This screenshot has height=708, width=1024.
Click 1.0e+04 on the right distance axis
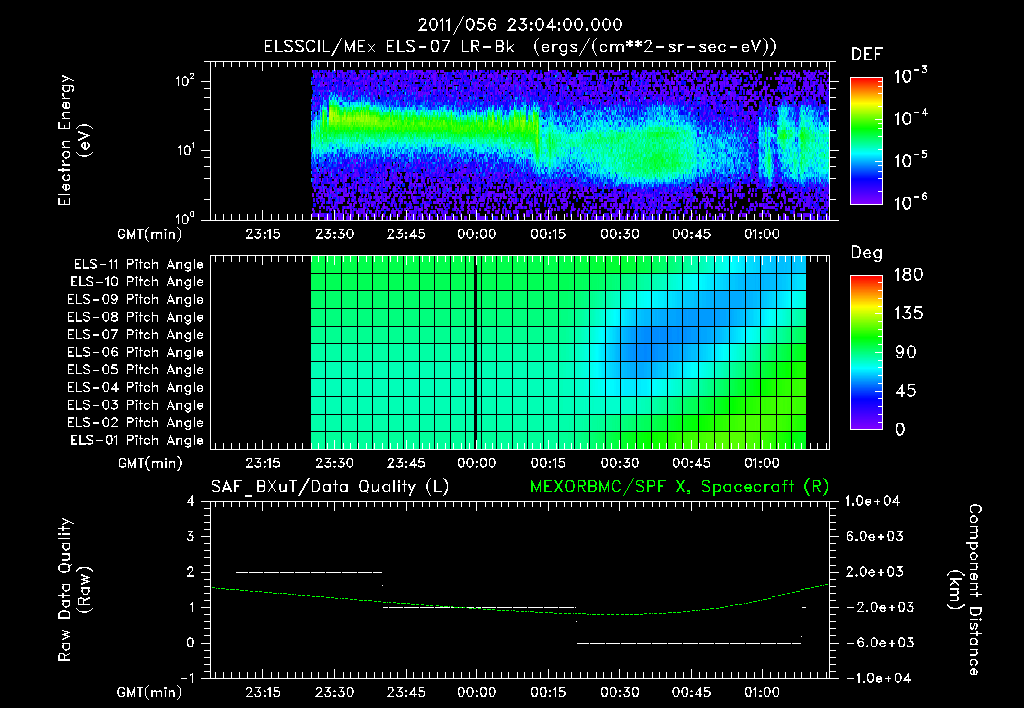(872, 502)
